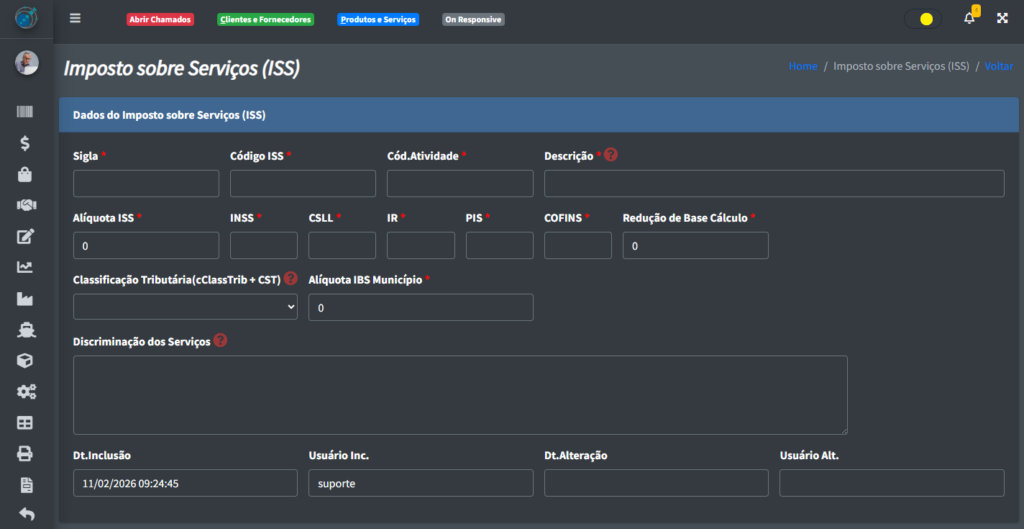Enter fullscreen with the expand arrows icon
This screenshot has height=529, width=1024.
pos(1002,18)
